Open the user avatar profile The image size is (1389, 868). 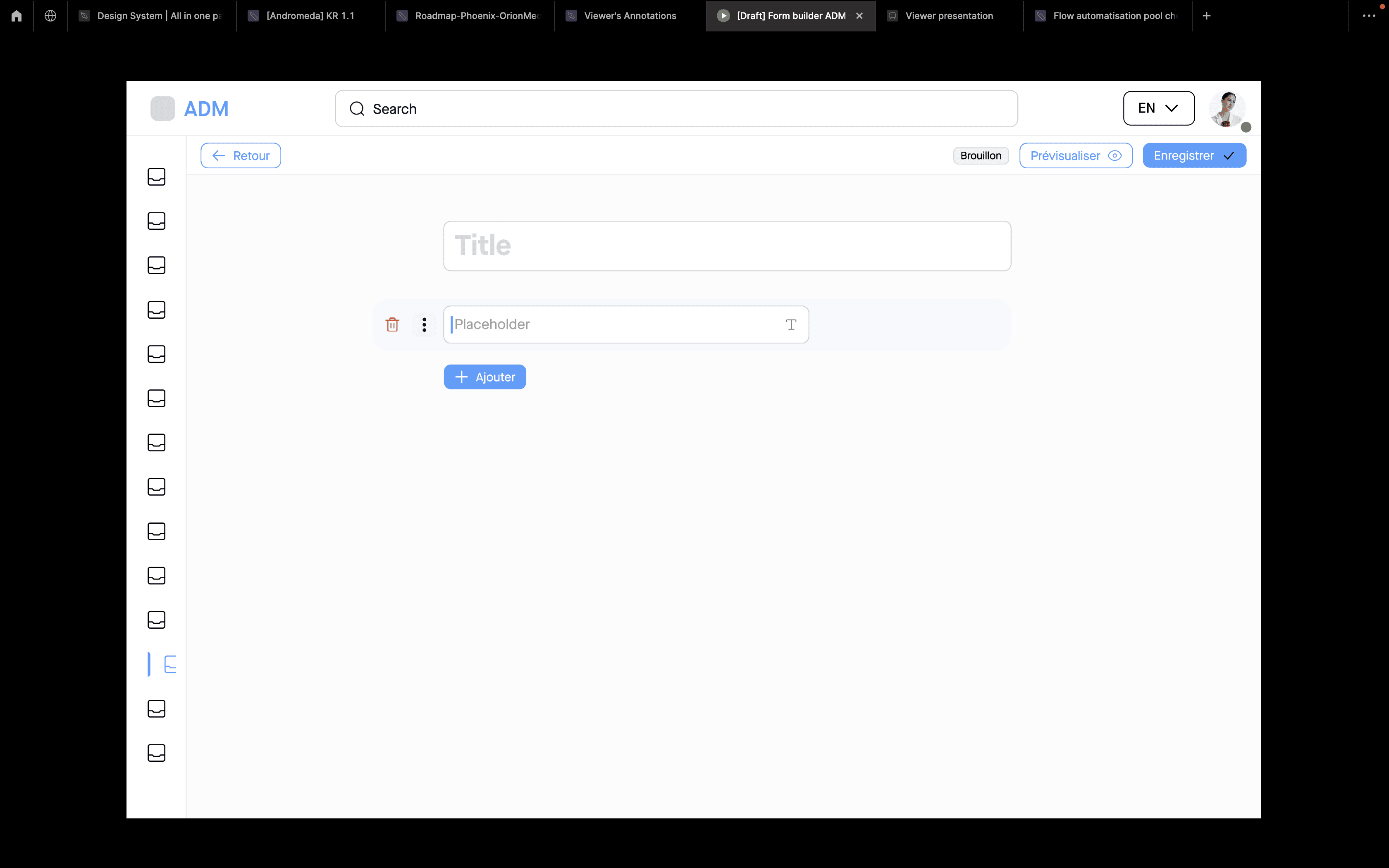[1227, 108]
